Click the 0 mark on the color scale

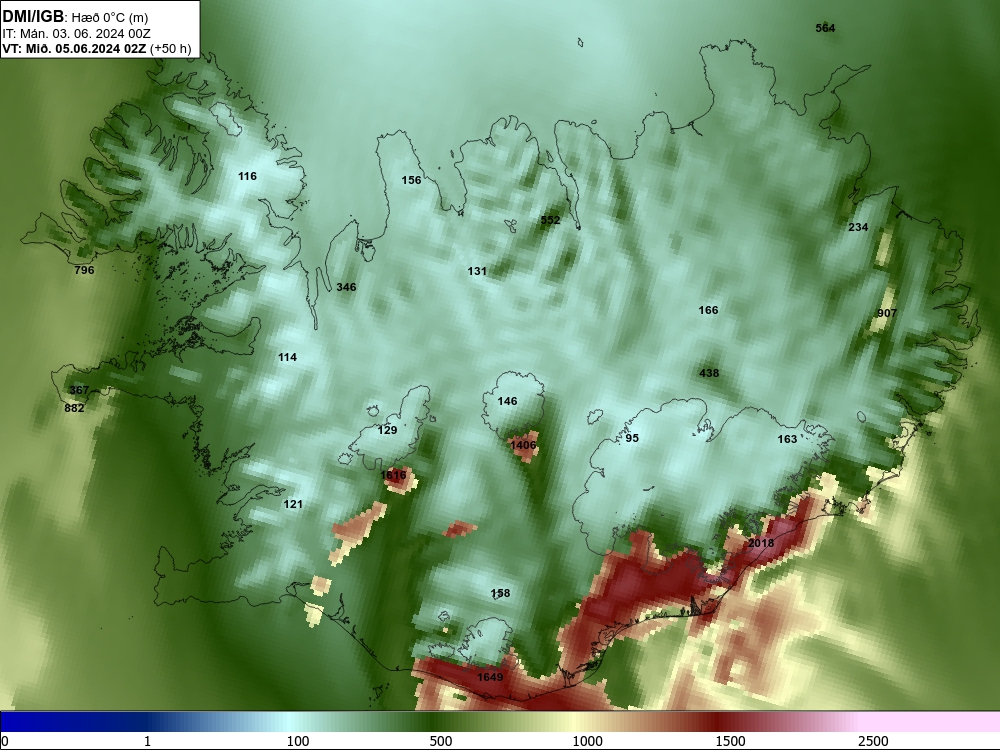(5, 741)
